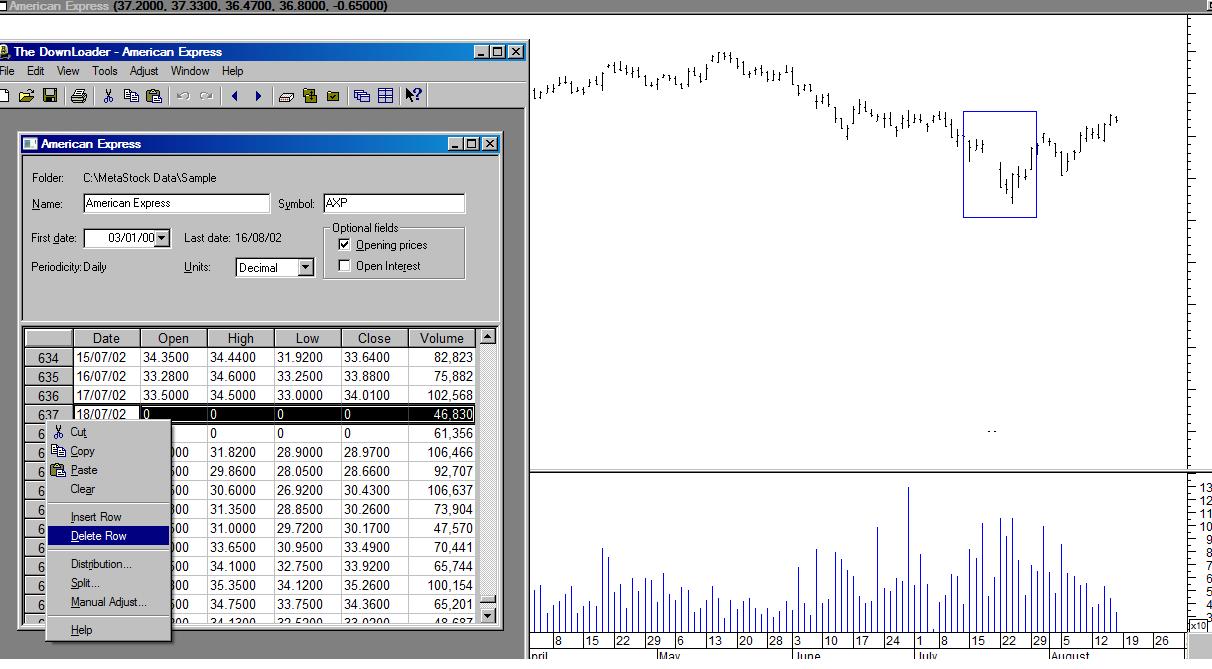Click the Open column header

pos(173,338)
